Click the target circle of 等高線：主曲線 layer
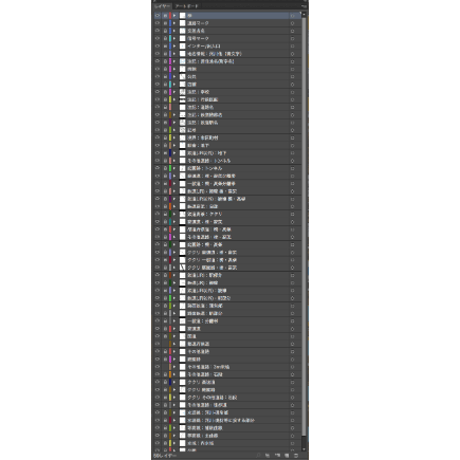 pos(292,436)
